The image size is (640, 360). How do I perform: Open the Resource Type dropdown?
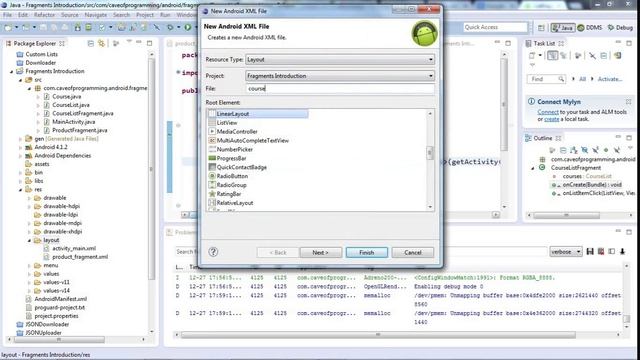pyautogui.click(x=340, y=60)
